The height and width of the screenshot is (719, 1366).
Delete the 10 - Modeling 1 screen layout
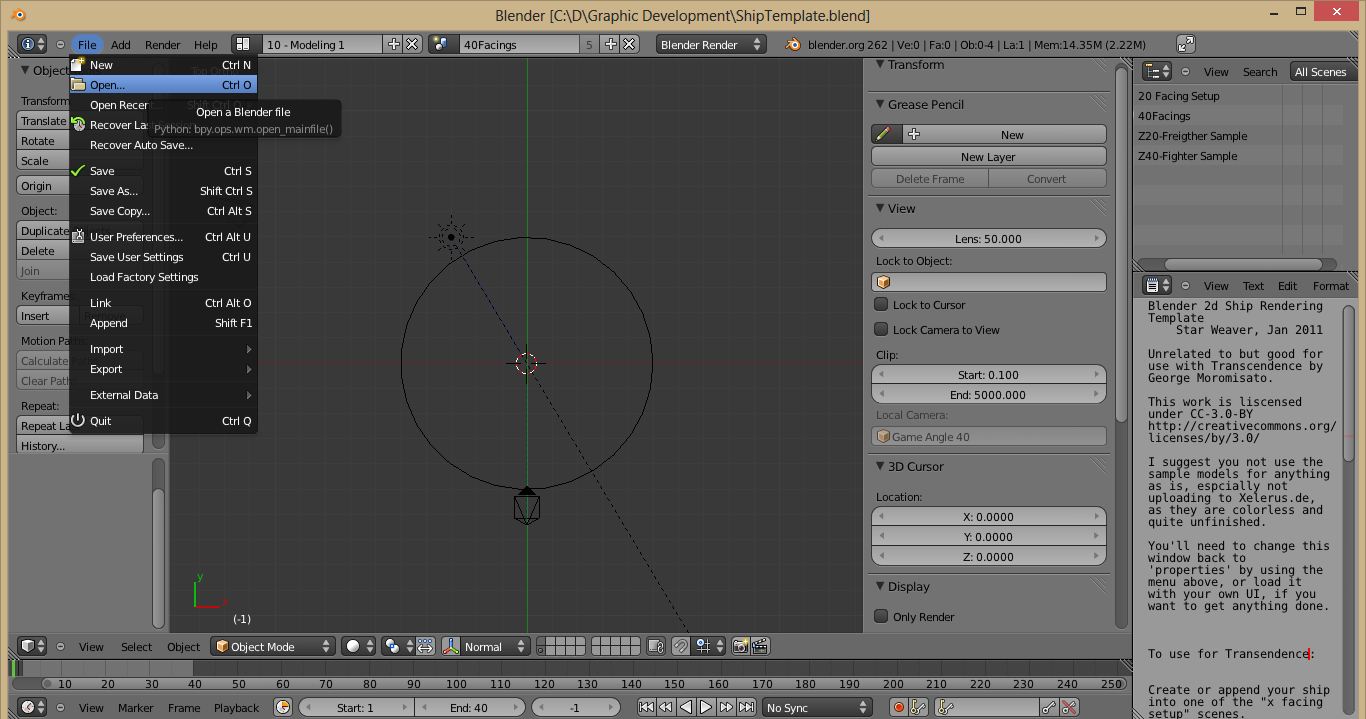(412, 44)
